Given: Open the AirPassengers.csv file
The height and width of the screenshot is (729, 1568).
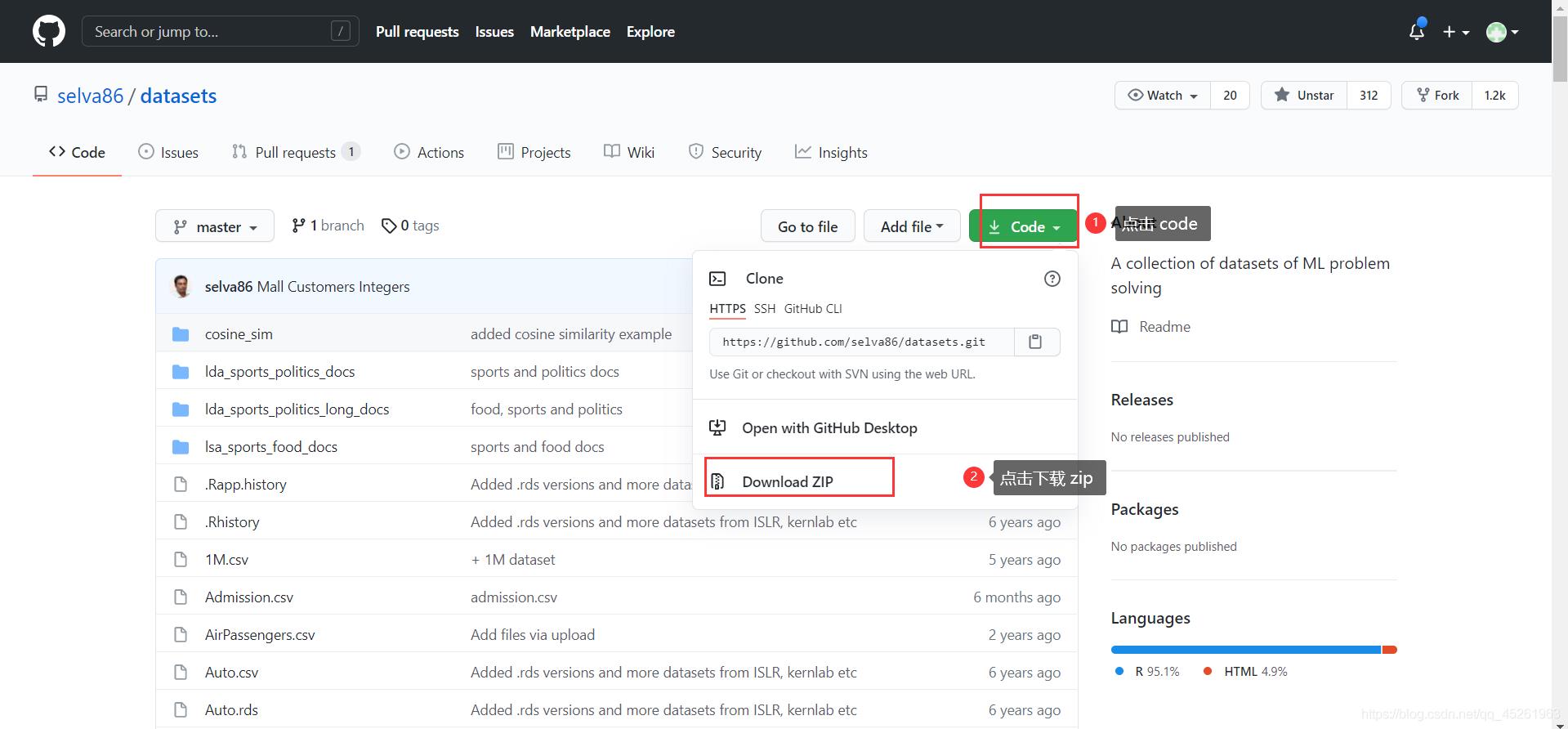Looking at the screenshot, I should pyautogui.click(x=260, y=635).
